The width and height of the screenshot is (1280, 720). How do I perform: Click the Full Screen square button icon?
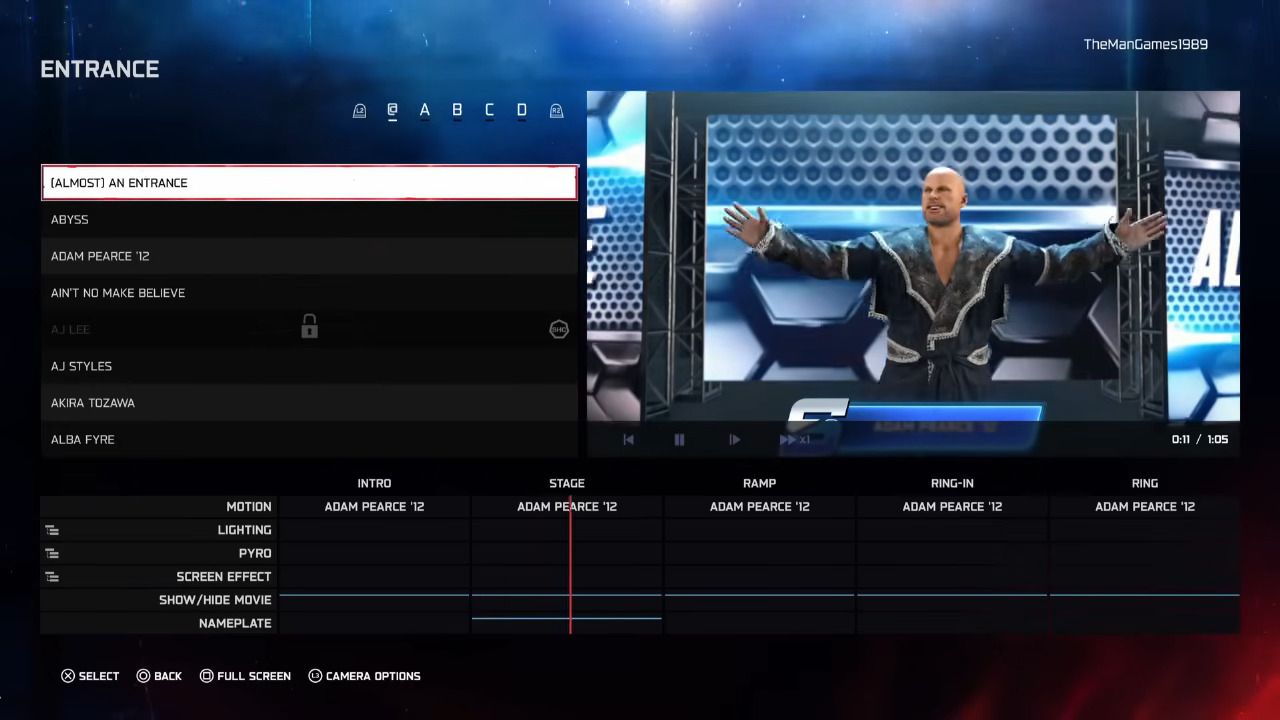[x=206, y=676]
